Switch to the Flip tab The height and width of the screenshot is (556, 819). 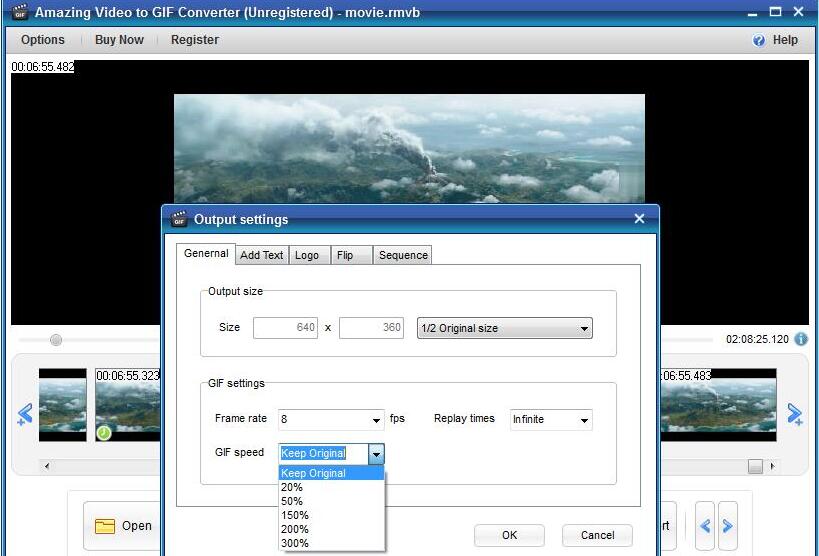pos(352,255)
